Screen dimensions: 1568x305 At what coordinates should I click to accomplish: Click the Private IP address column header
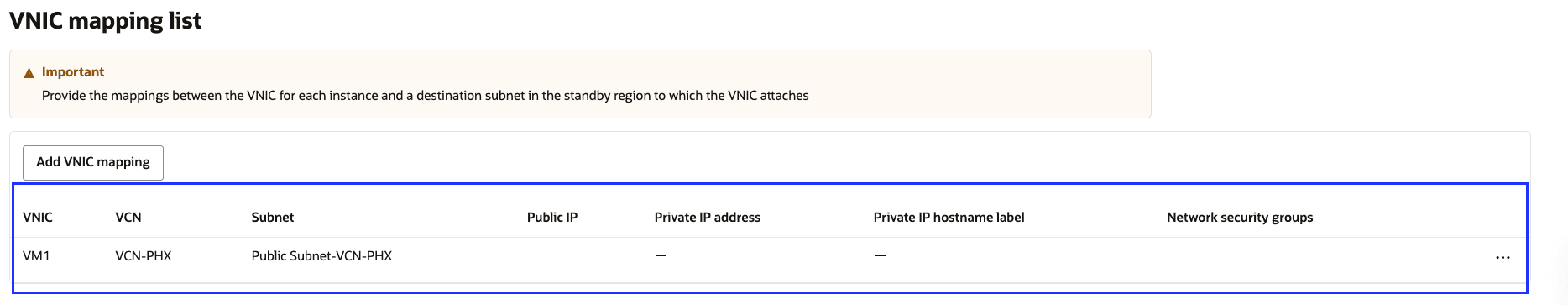pos(708,217)
